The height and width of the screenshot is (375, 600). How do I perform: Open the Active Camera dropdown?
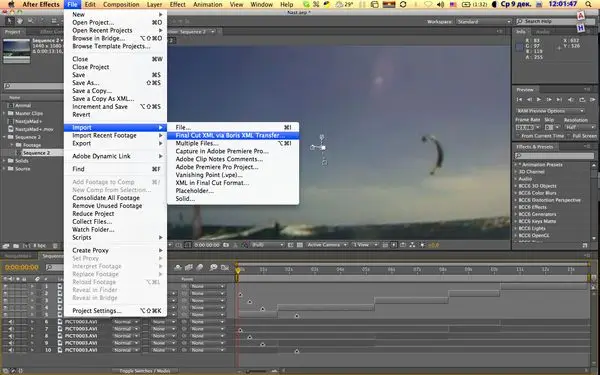pos(327,245)
